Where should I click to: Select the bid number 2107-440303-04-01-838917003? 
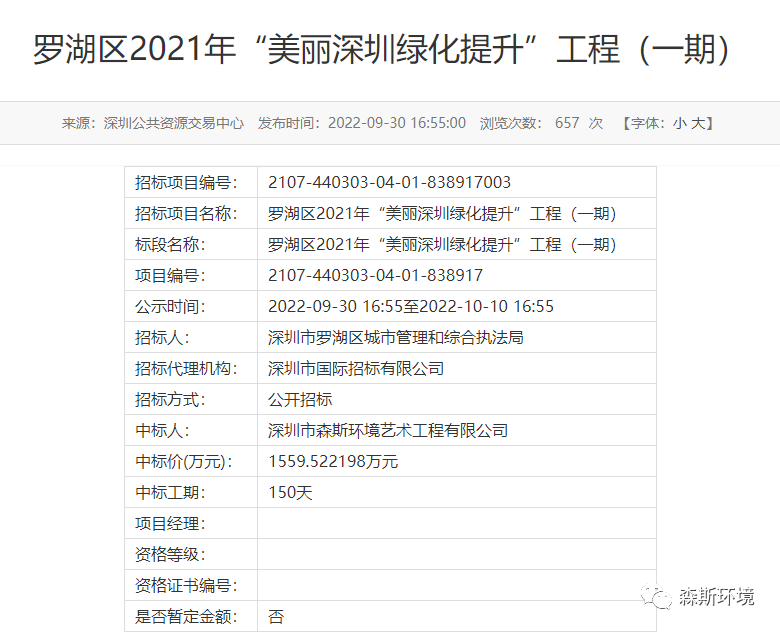click(389, 182)
